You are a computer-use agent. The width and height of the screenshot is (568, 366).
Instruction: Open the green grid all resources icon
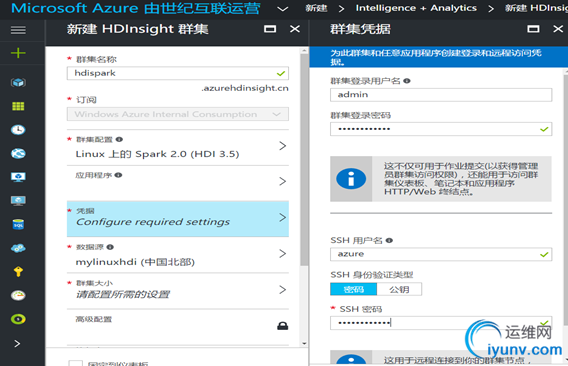[x=18, y=106]
